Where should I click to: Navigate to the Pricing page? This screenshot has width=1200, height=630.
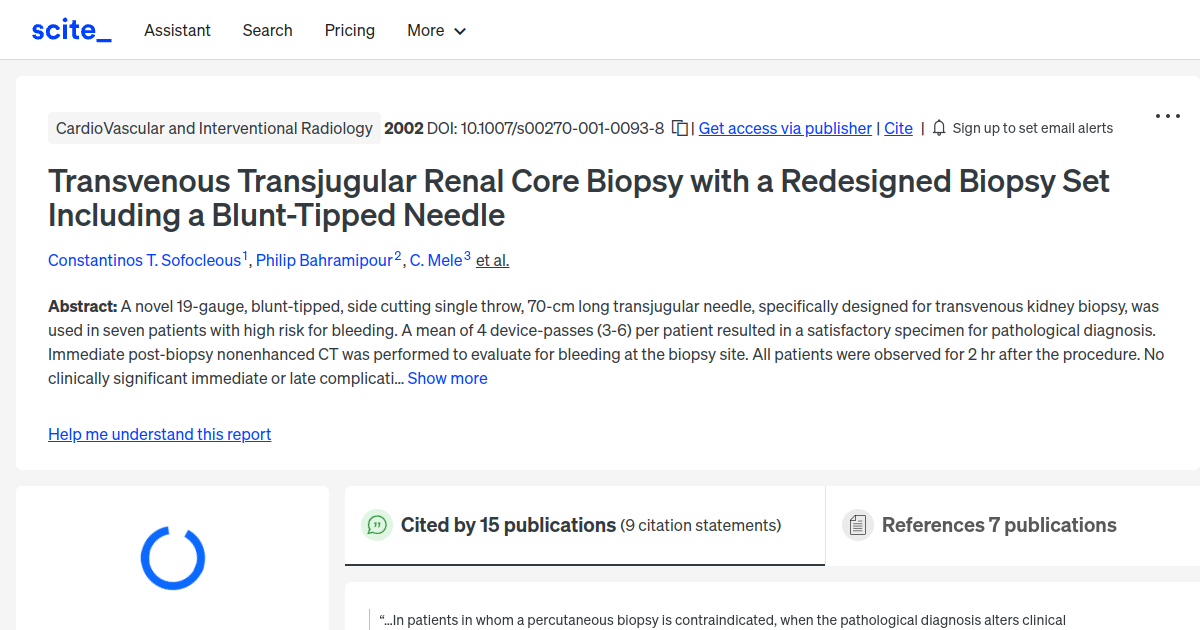coord(349,30)
